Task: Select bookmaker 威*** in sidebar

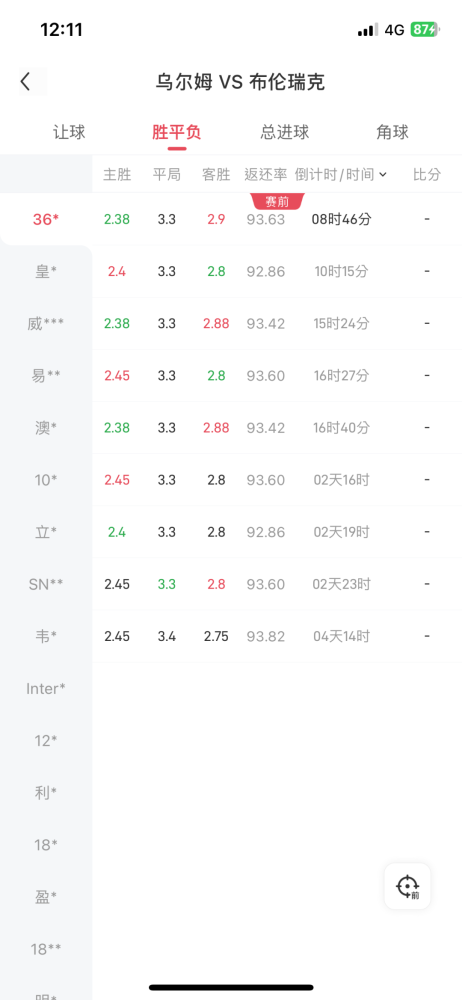Action: pos(46,324)
